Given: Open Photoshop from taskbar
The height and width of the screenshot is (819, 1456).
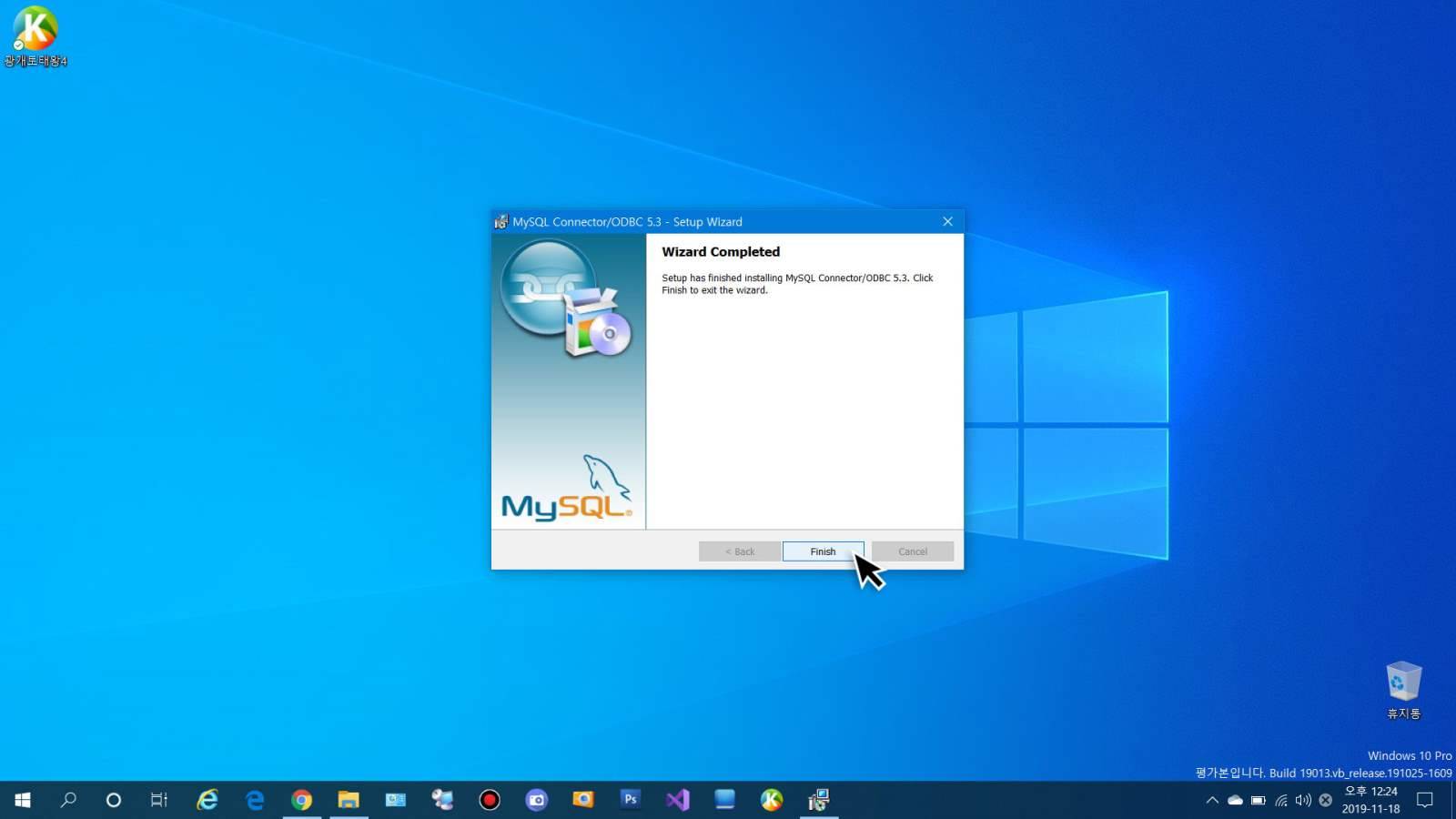Looking at the screenshot, I should (x=631, y=800).
